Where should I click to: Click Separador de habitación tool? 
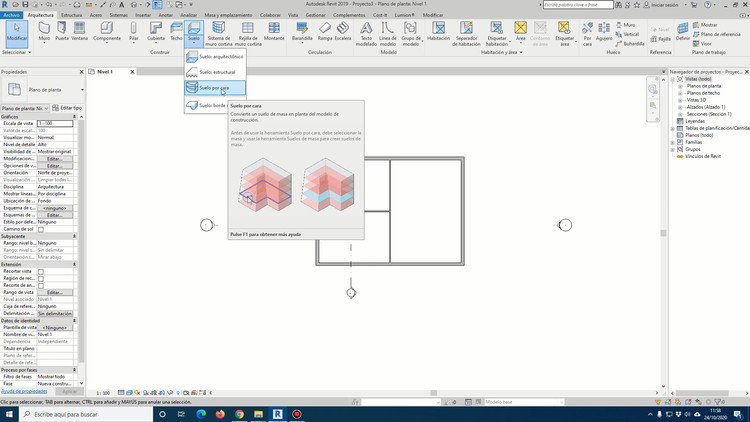[466, 33]
